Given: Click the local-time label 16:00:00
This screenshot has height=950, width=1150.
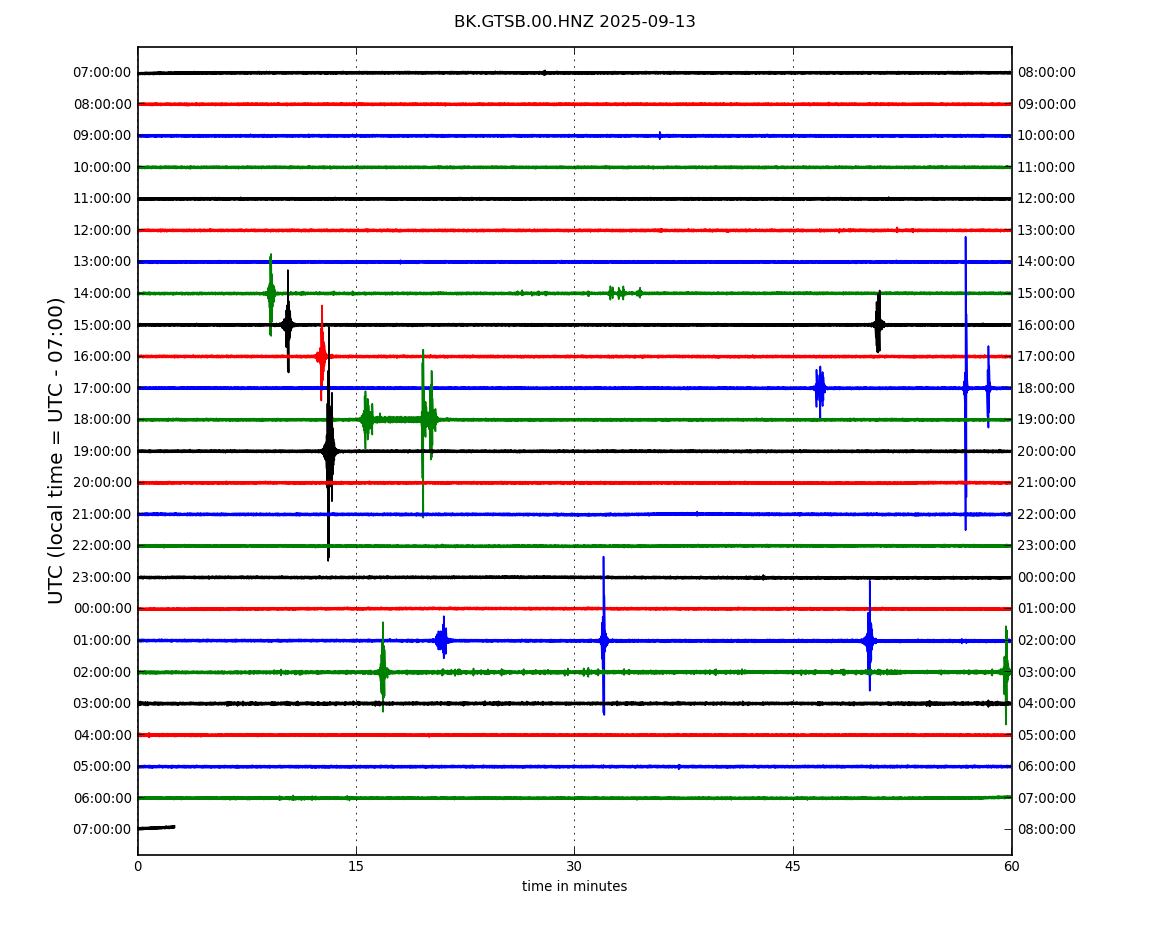Looking at the screenshot, I should 1046,325.
